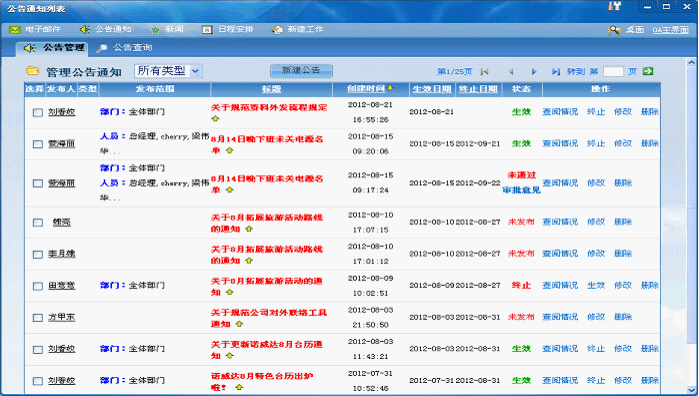699x396 pixels.
Task: Click 查阅情况 in row created 09:17:24
Action: point(560,182)
